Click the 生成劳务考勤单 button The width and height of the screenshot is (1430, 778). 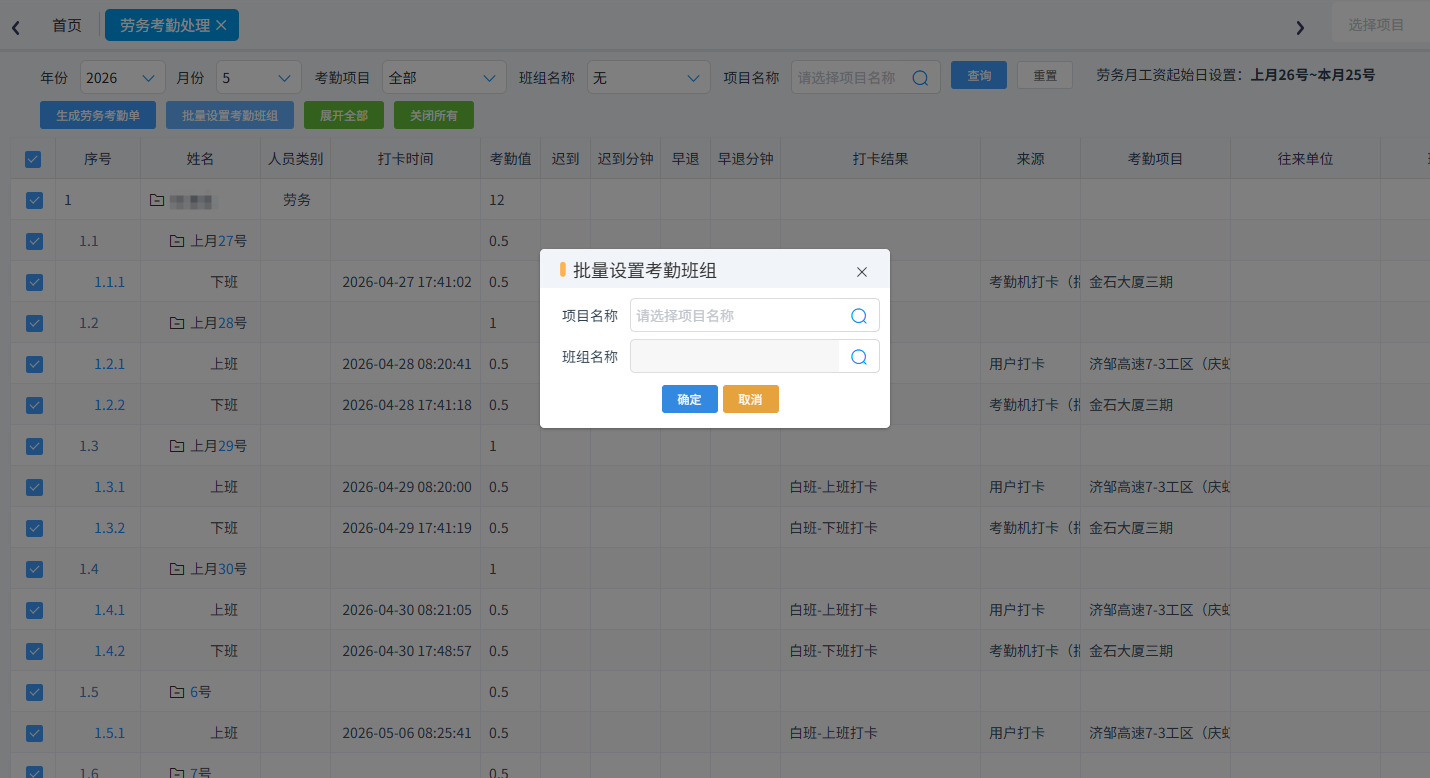click(x=98, y=116)
